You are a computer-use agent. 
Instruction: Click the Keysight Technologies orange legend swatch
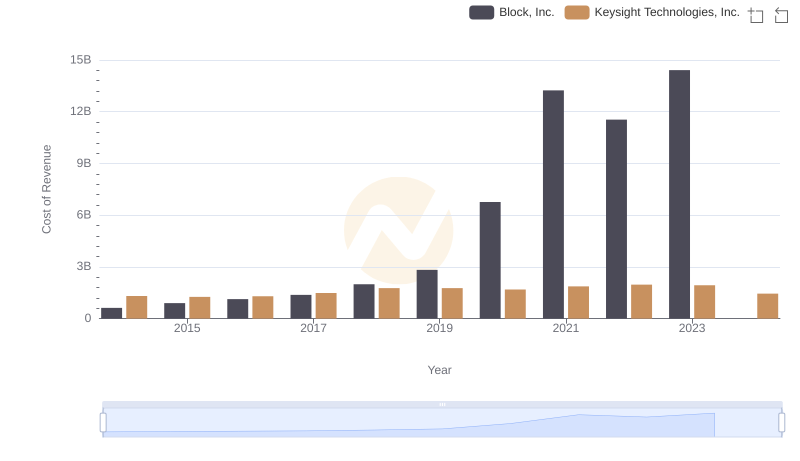tap(577, 12)
